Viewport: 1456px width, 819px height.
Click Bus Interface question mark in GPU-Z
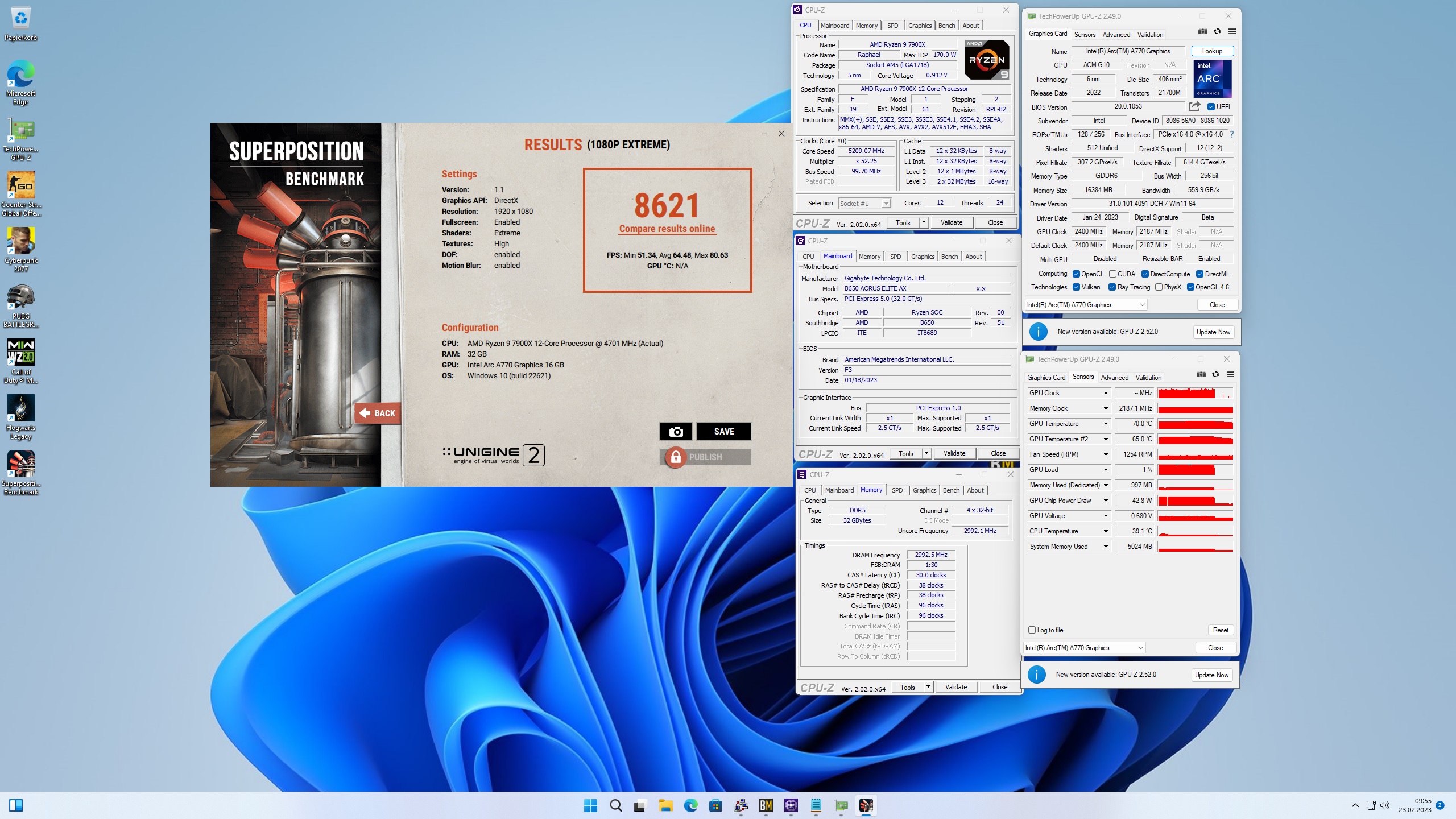[x=1232, y=134]
